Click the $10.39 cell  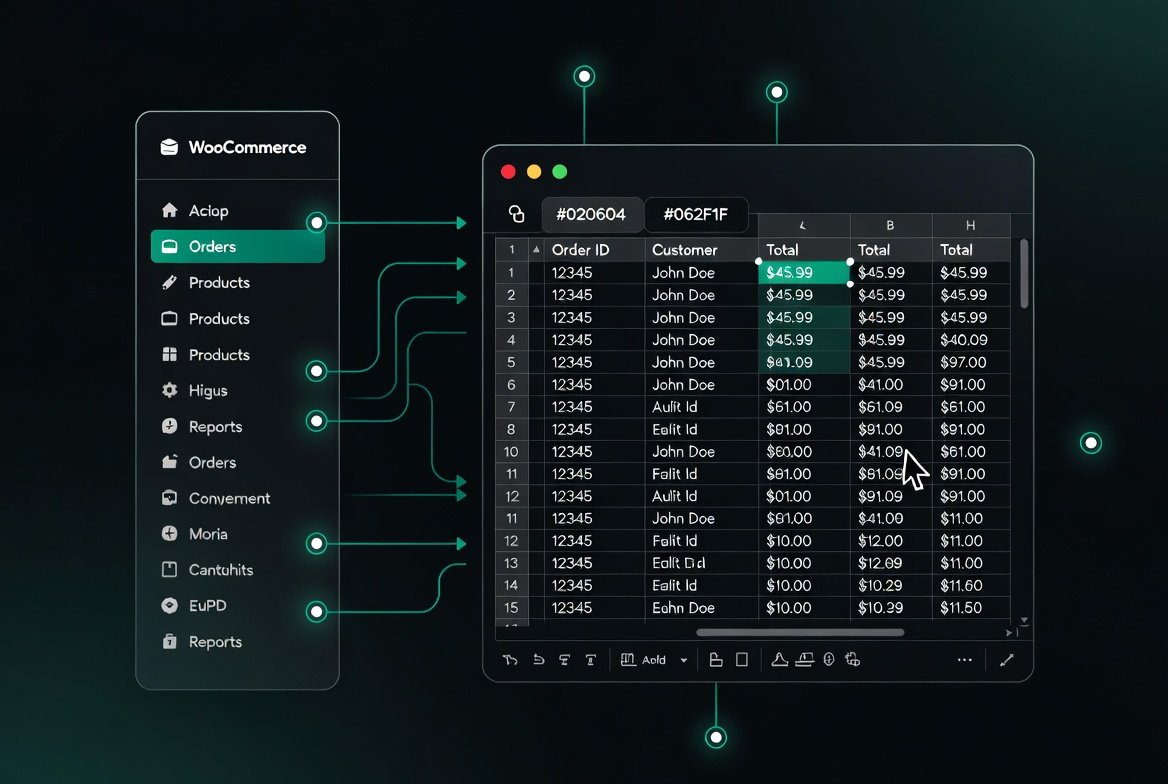890,608
